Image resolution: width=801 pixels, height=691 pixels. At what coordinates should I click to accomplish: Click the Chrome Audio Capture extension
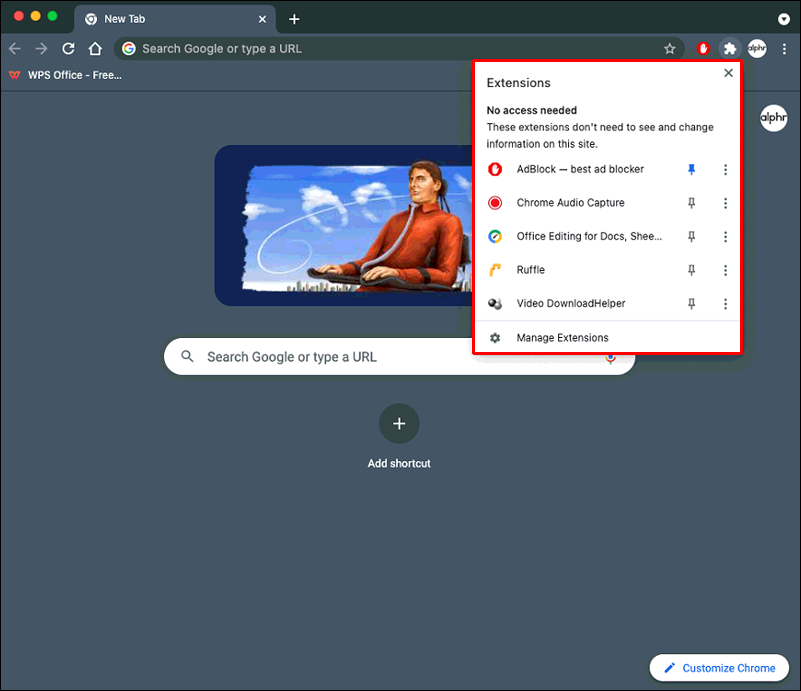coord(571,203)
